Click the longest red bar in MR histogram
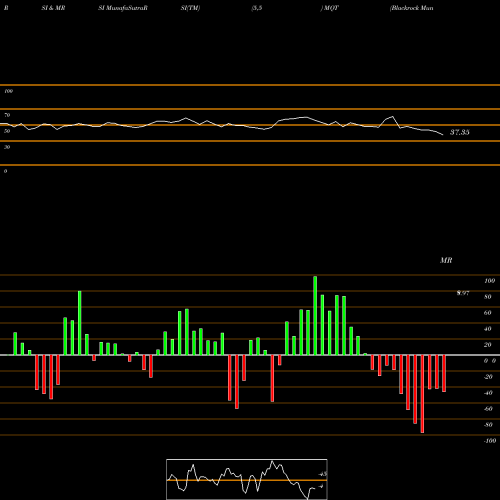The image size is (500, 500). coord(422,394)
